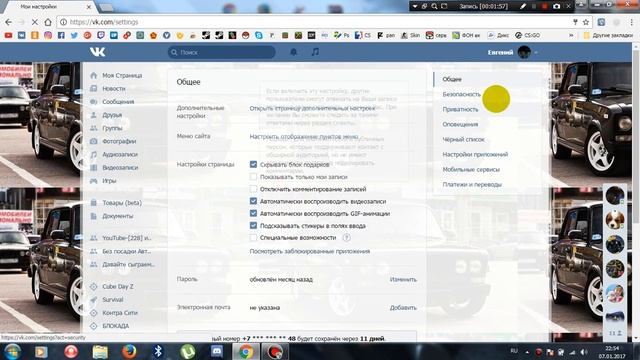
Task: Show hidden system tray icons arrow
Action: pos(527,352)
